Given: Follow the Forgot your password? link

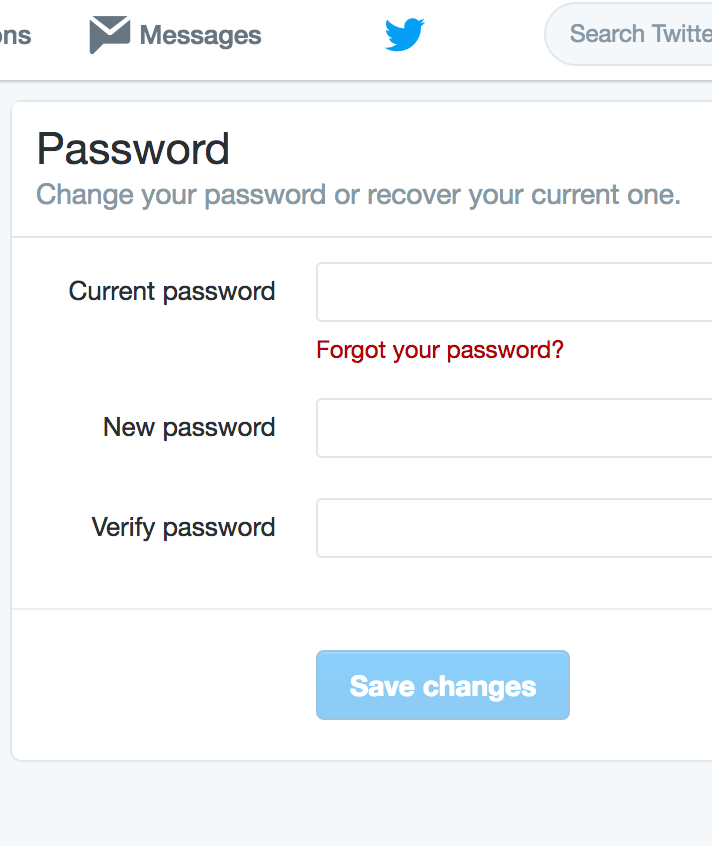Looking at the screenshot, I should click(440, 350).
